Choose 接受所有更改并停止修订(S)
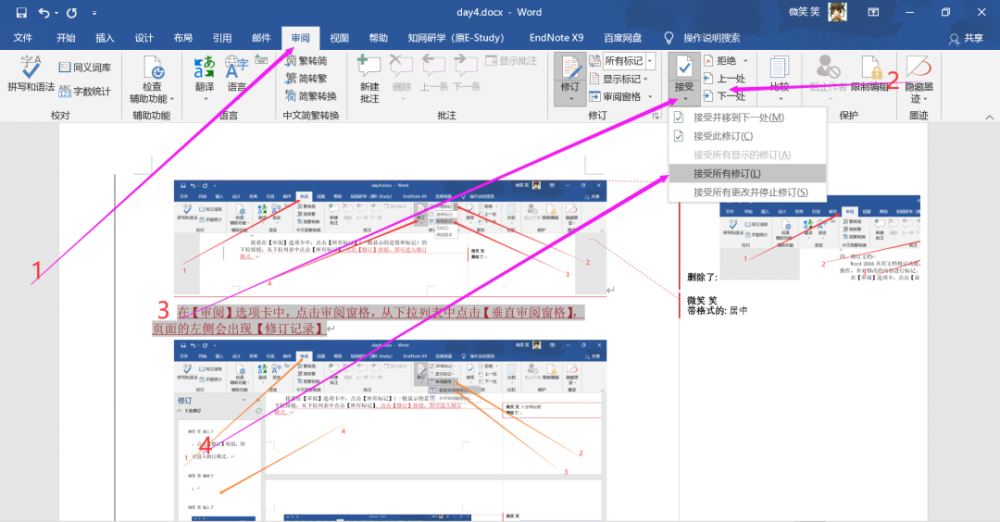The image size is (1000, 522). point(747,192)
